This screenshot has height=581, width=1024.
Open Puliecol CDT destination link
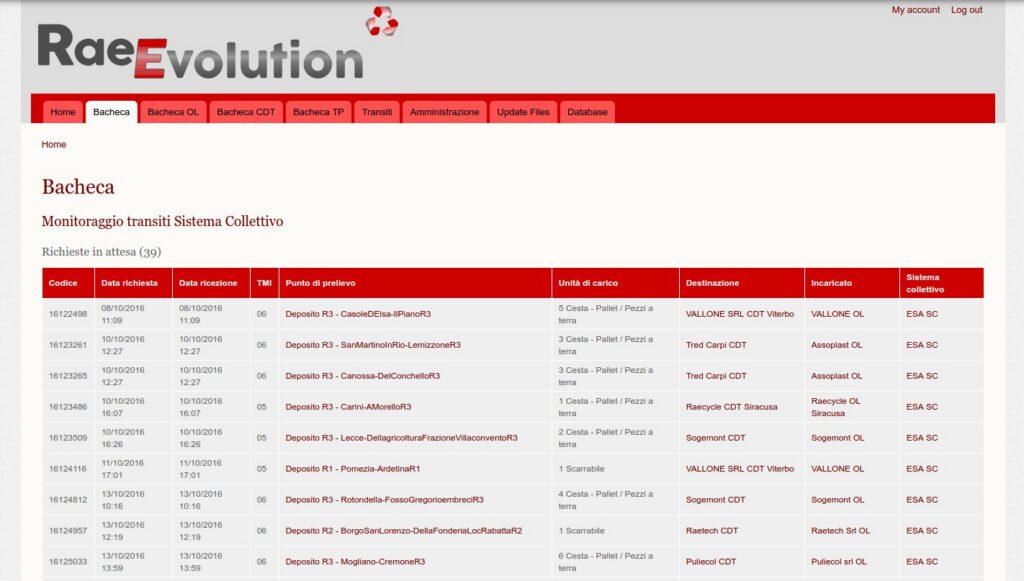pos(711,561)
